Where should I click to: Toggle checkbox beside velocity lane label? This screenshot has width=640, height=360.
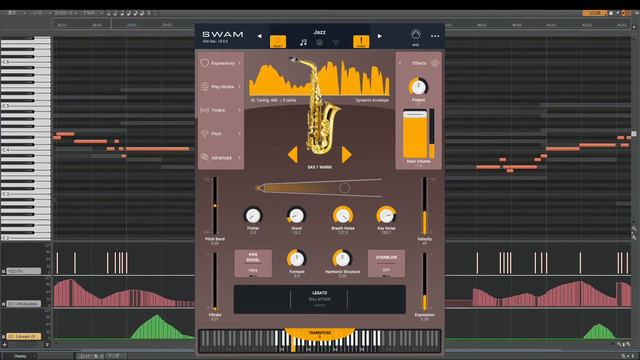pyautogui.click(x=3, y=271)
